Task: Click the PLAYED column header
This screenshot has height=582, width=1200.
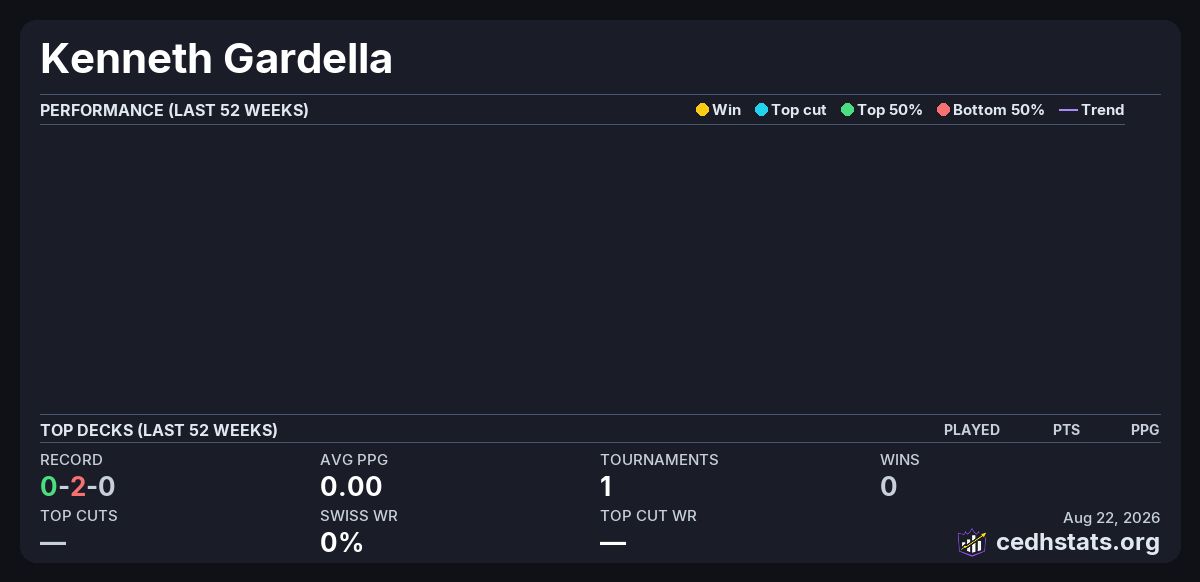Action: (x=972, y=430)
